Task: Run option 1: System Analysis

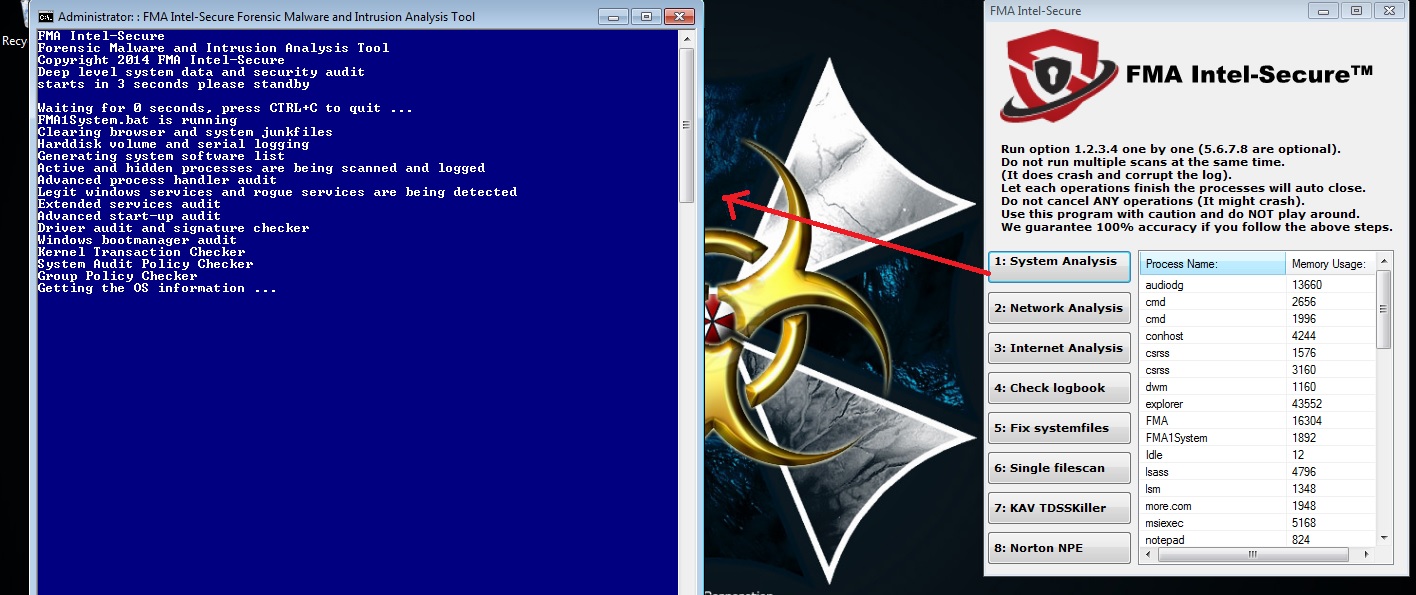Action: pyautogui.click(x=1059, y=266)
